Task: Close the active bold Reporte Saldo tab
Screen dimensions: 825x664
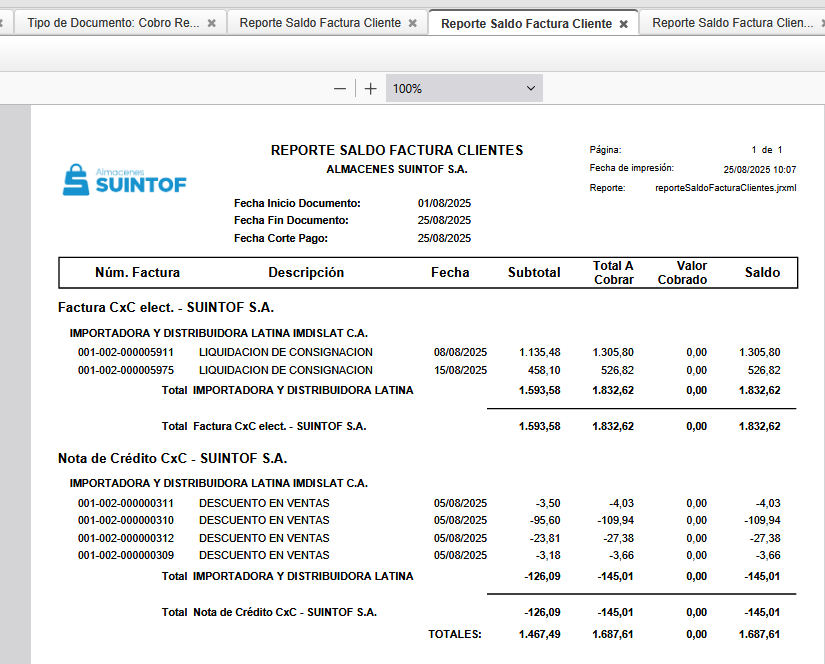Action: point(624,23)
